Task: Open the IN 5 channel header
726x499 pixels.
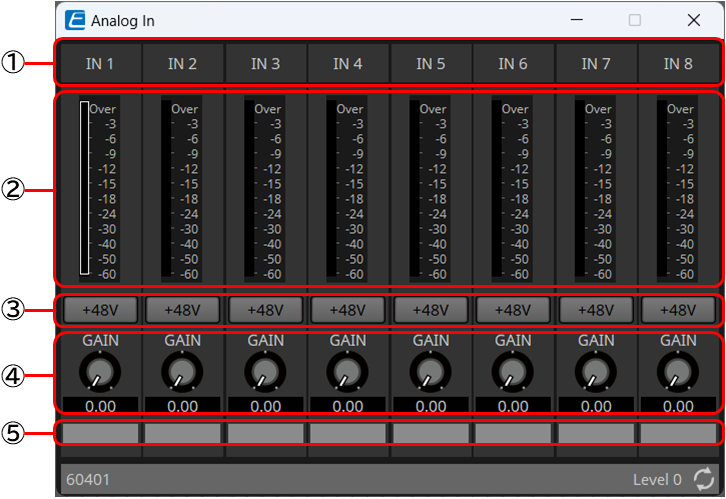Action: point(431,63)
